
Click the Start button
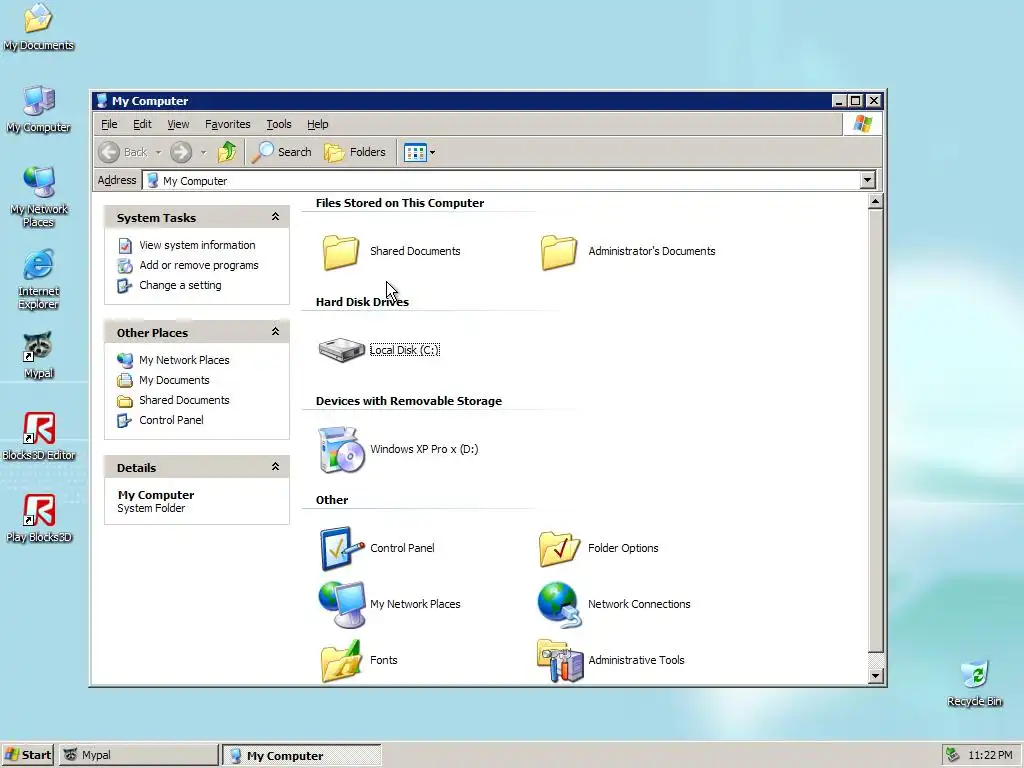click(27, 755)
